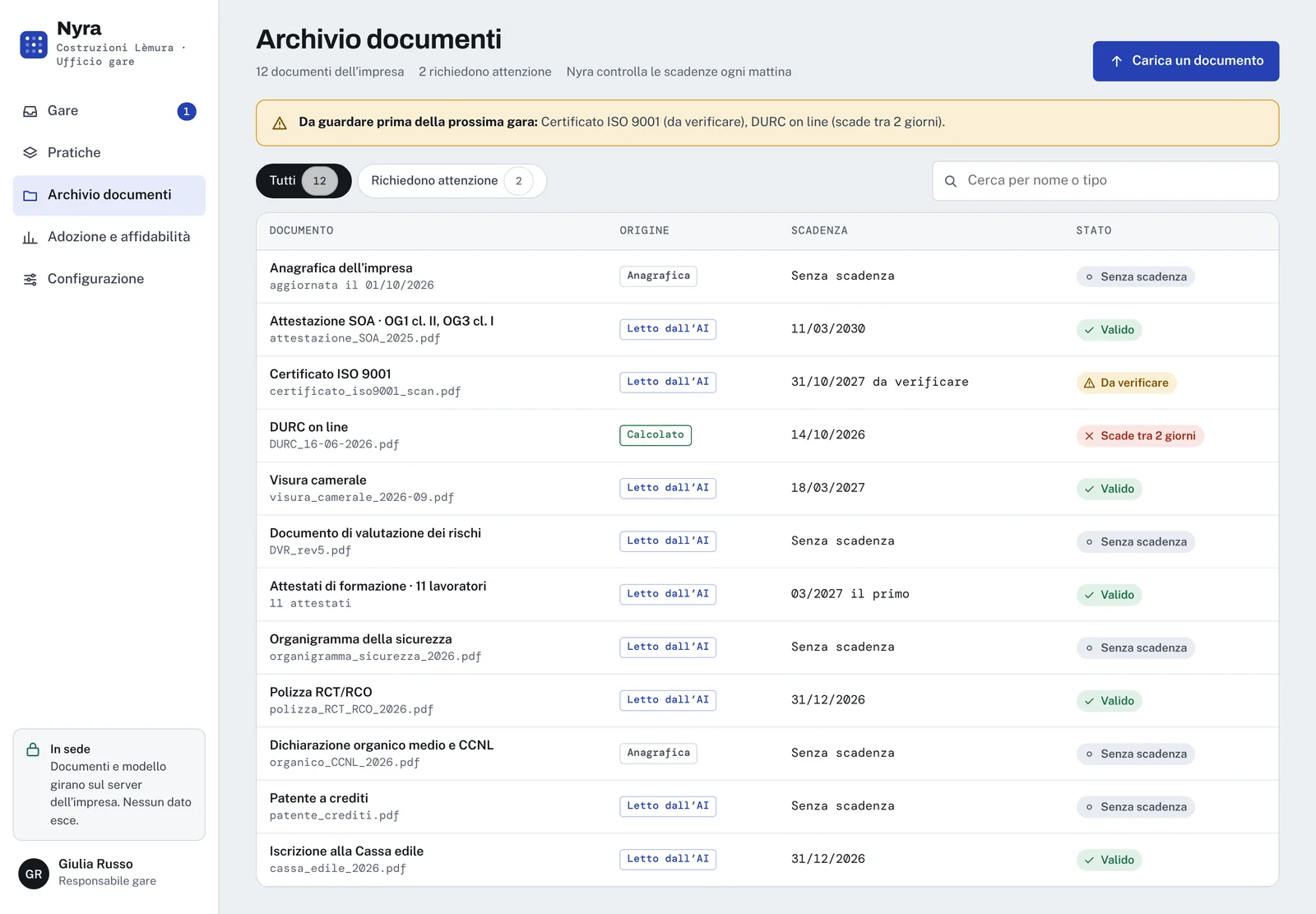1316x914 pixels.
Task: Open the Pratiche section
Action: point(109,153)
